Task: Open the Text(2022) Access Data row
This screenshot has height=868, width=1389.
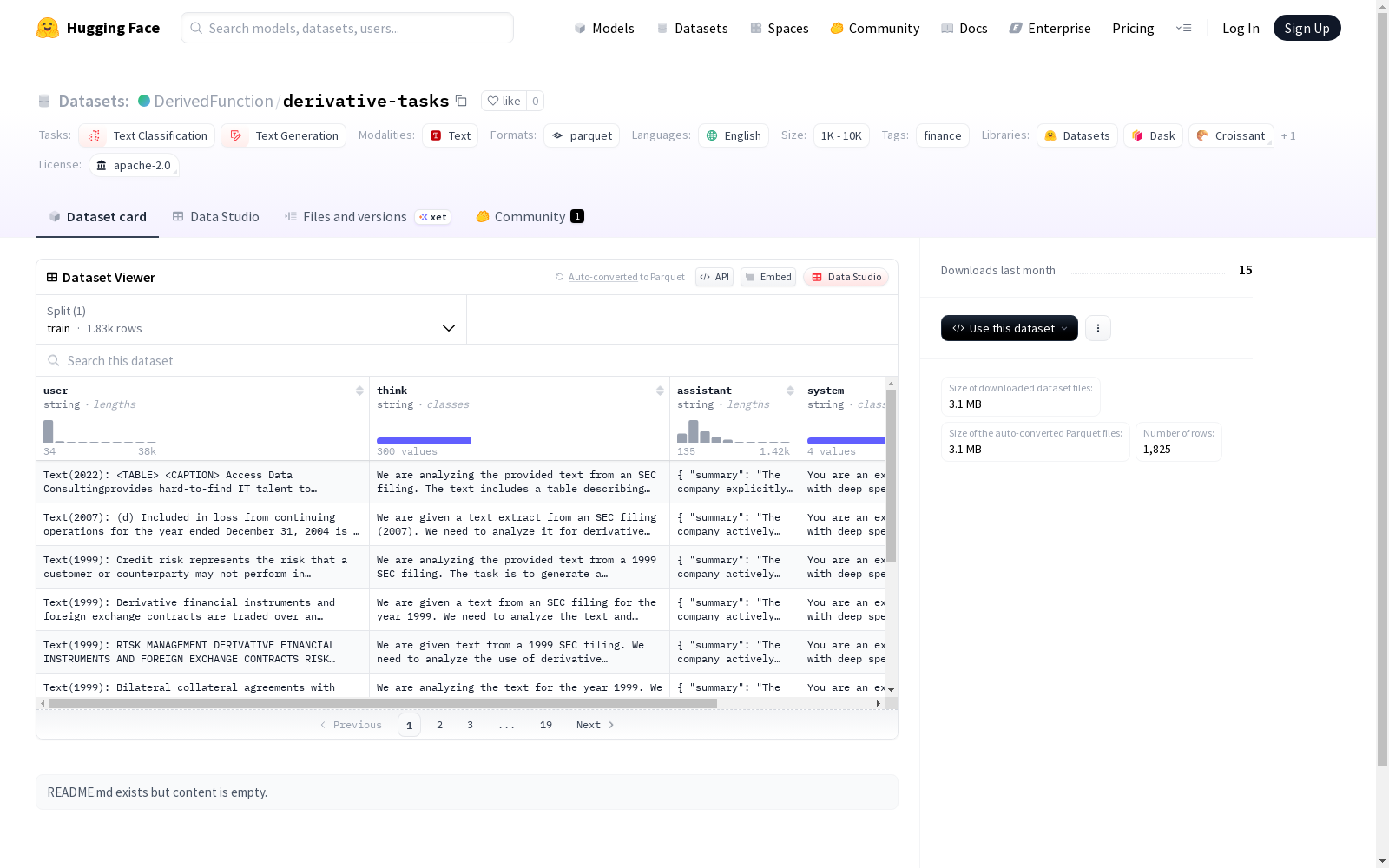Action: pos(203,482)
